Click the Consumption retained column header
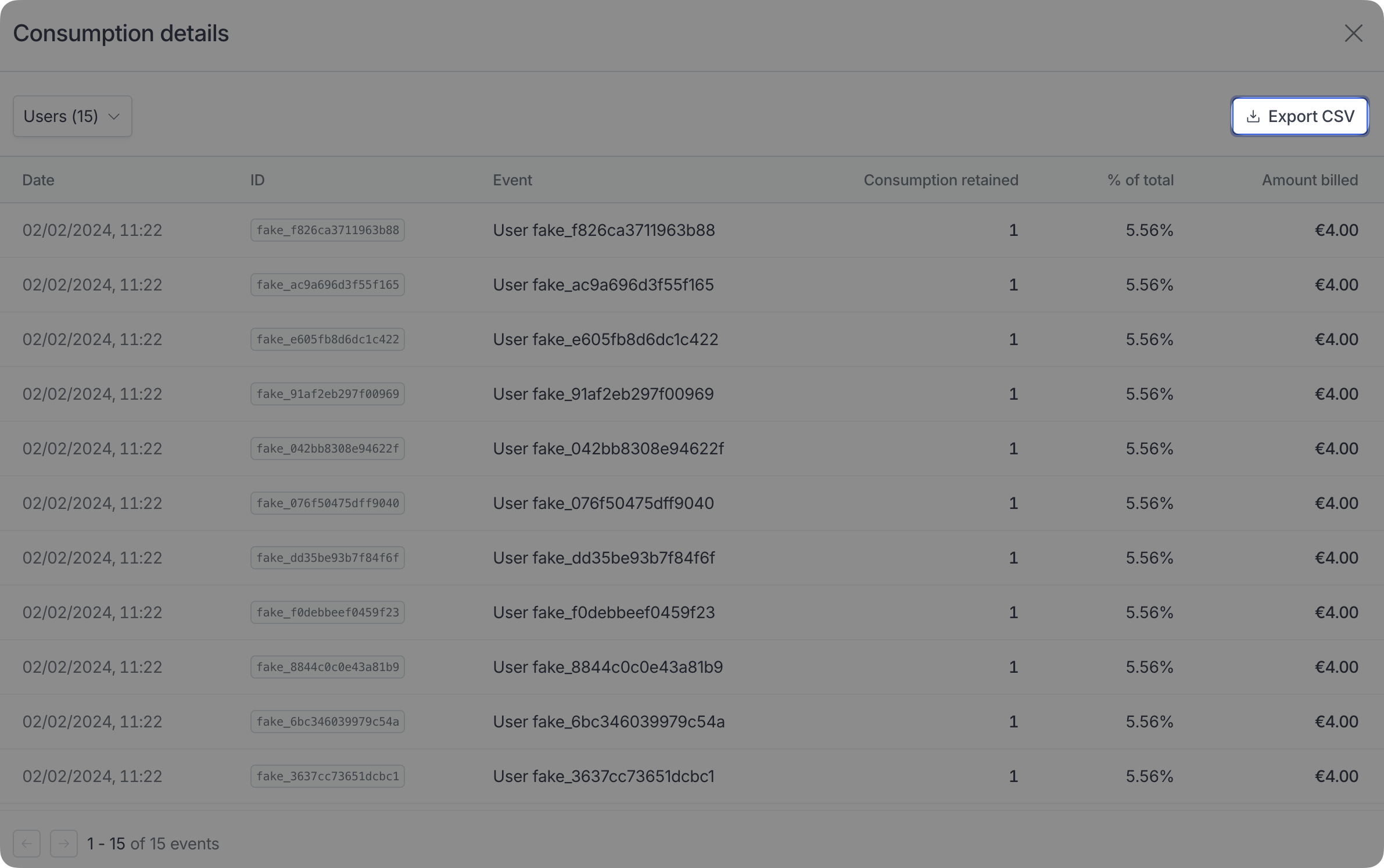This screenshot has height=868, width=1384. point(941,180)
